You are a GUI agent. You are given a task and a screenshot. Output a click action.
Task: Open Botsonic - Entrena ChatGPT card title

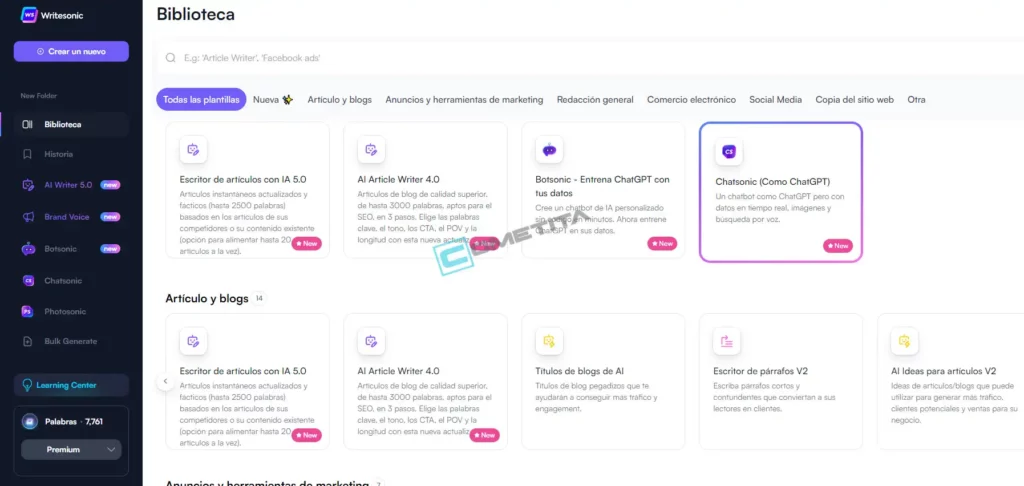(602, 186)
